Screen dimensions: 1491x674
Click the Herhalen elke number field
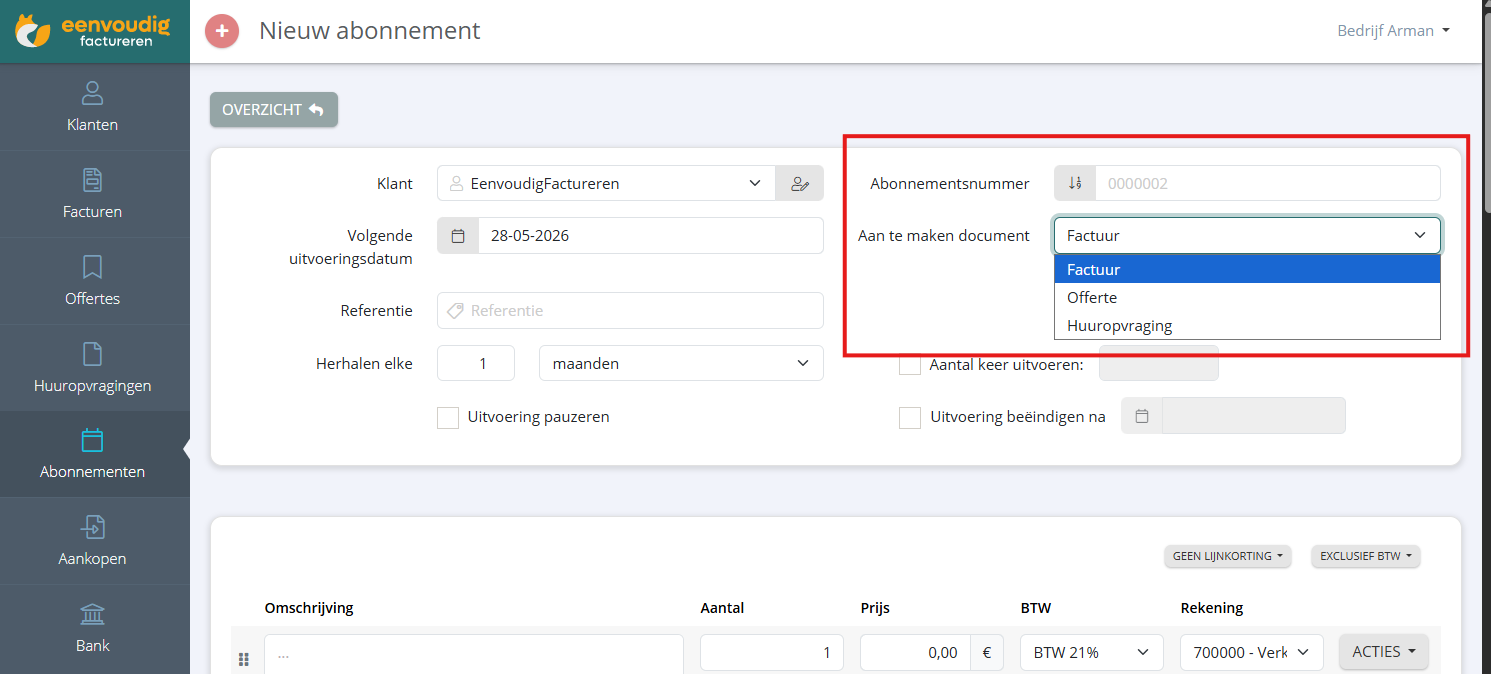(x=476, y=363)
